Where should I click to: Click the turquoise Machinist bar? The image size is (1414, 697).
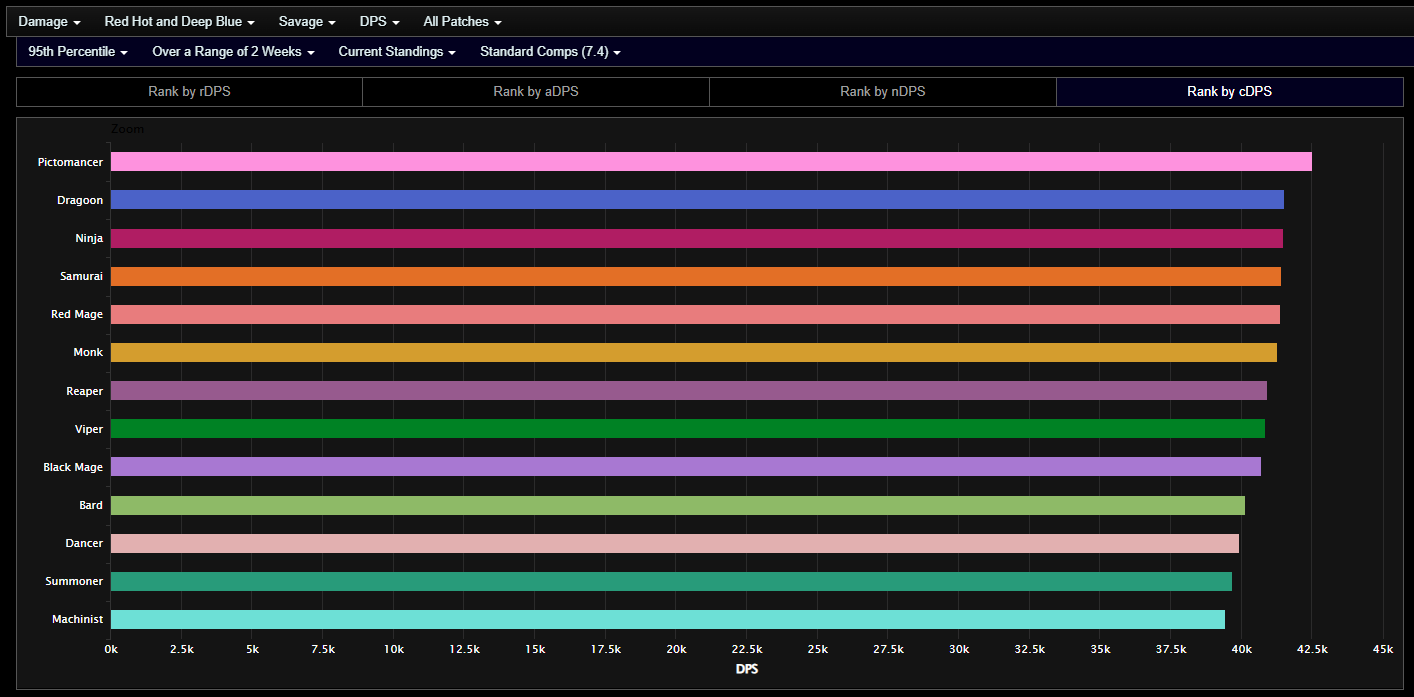(x=668, y=619)
